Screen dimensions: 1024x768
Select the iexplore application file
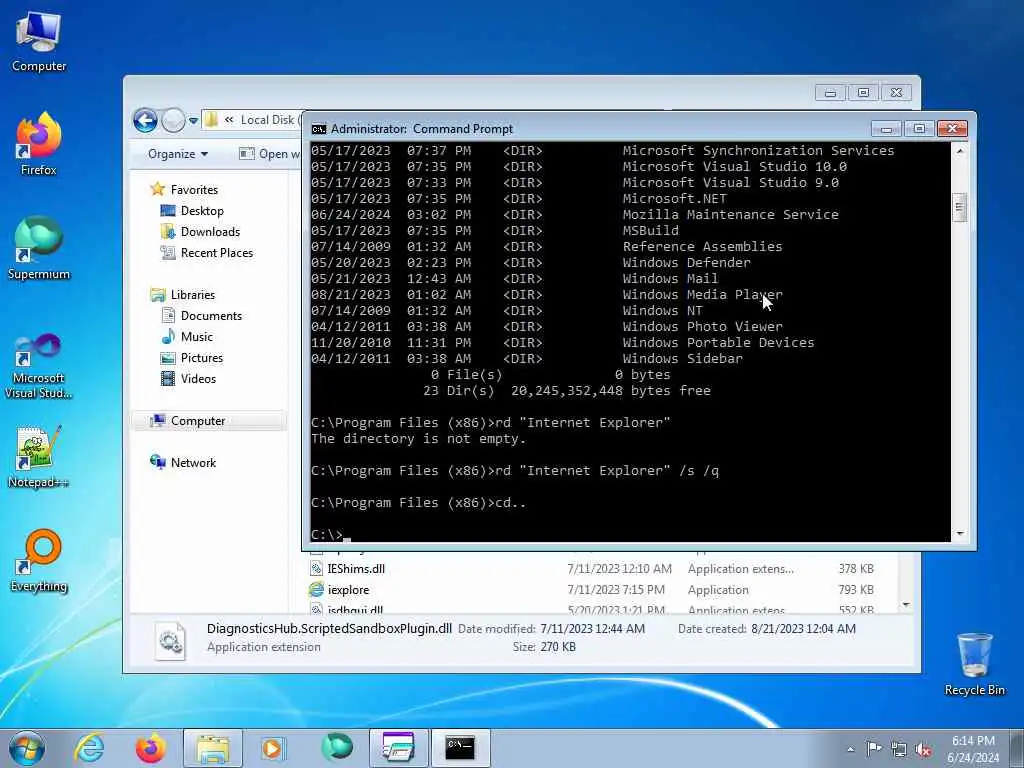[x=348, y=589]
